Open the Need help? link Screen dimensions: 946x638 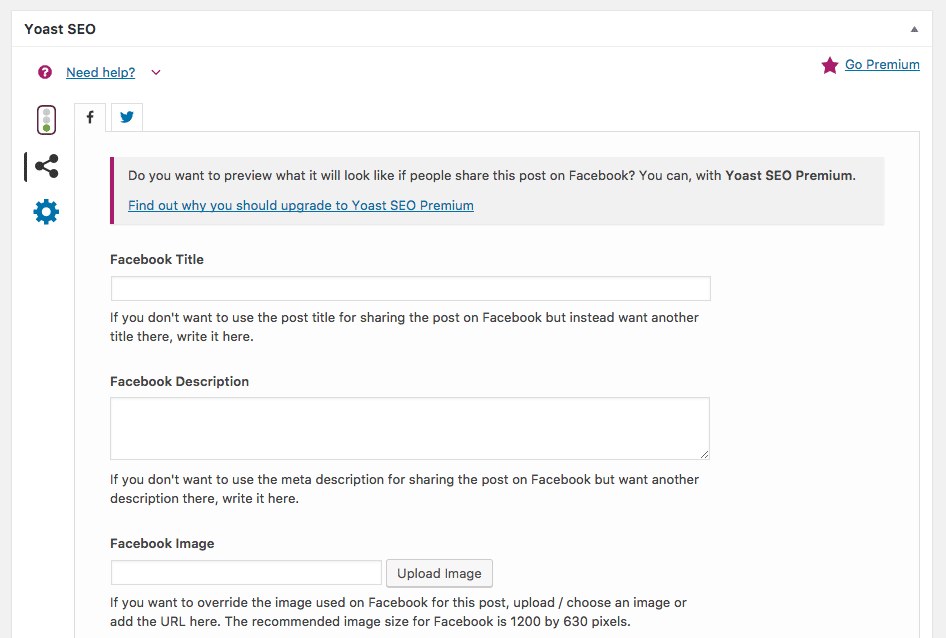pos(100,72)
